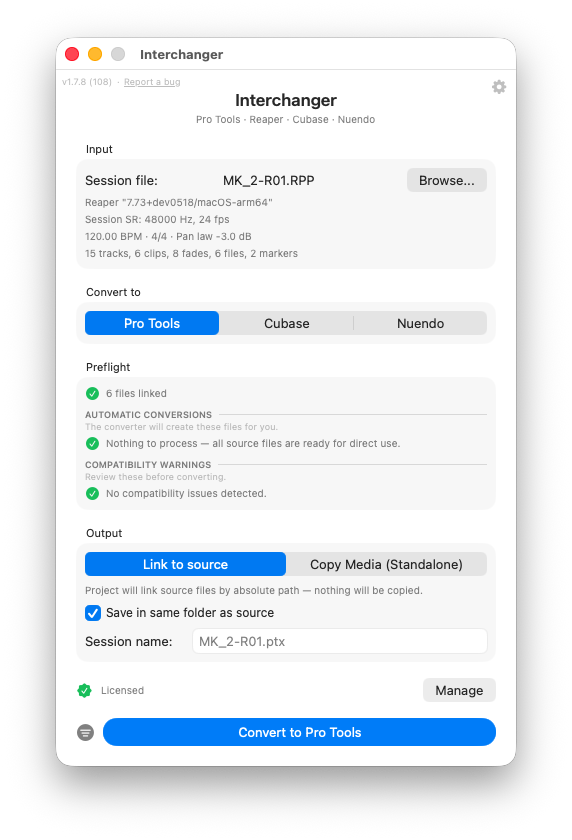
Task: Start conversion with Convert to Pro Tools
Action: coord(299,732)
